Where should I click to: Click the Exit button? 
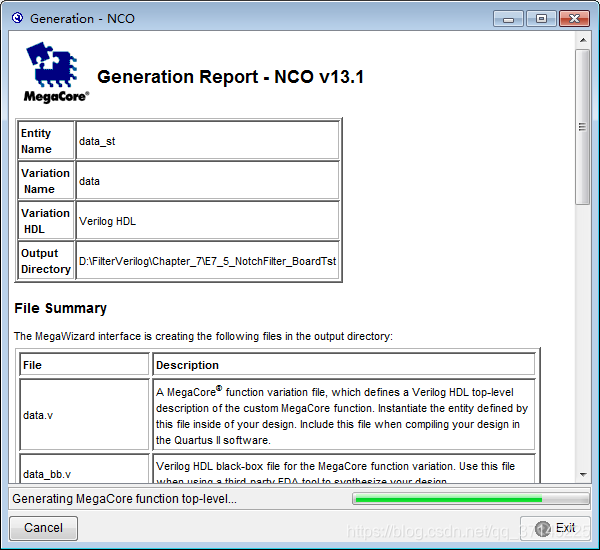pos(554,528)
